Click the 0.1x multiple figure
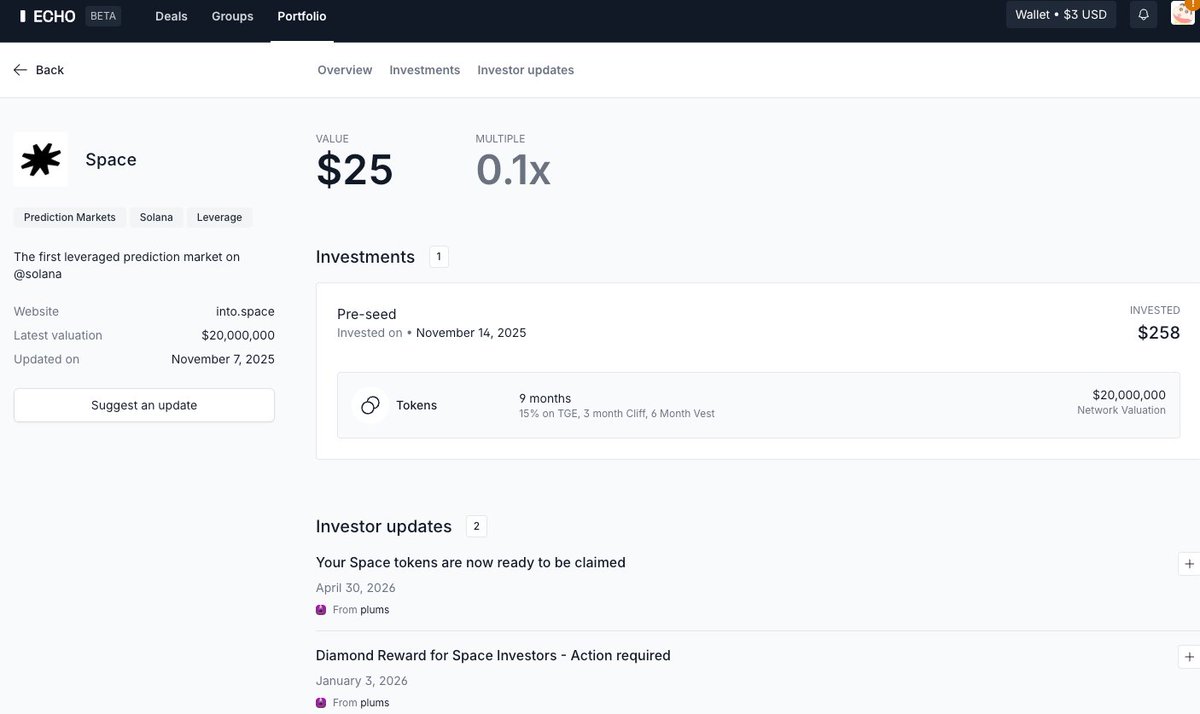Viewport: 1200px width, 714px height. pyautogui.click(x=513, y=170)
